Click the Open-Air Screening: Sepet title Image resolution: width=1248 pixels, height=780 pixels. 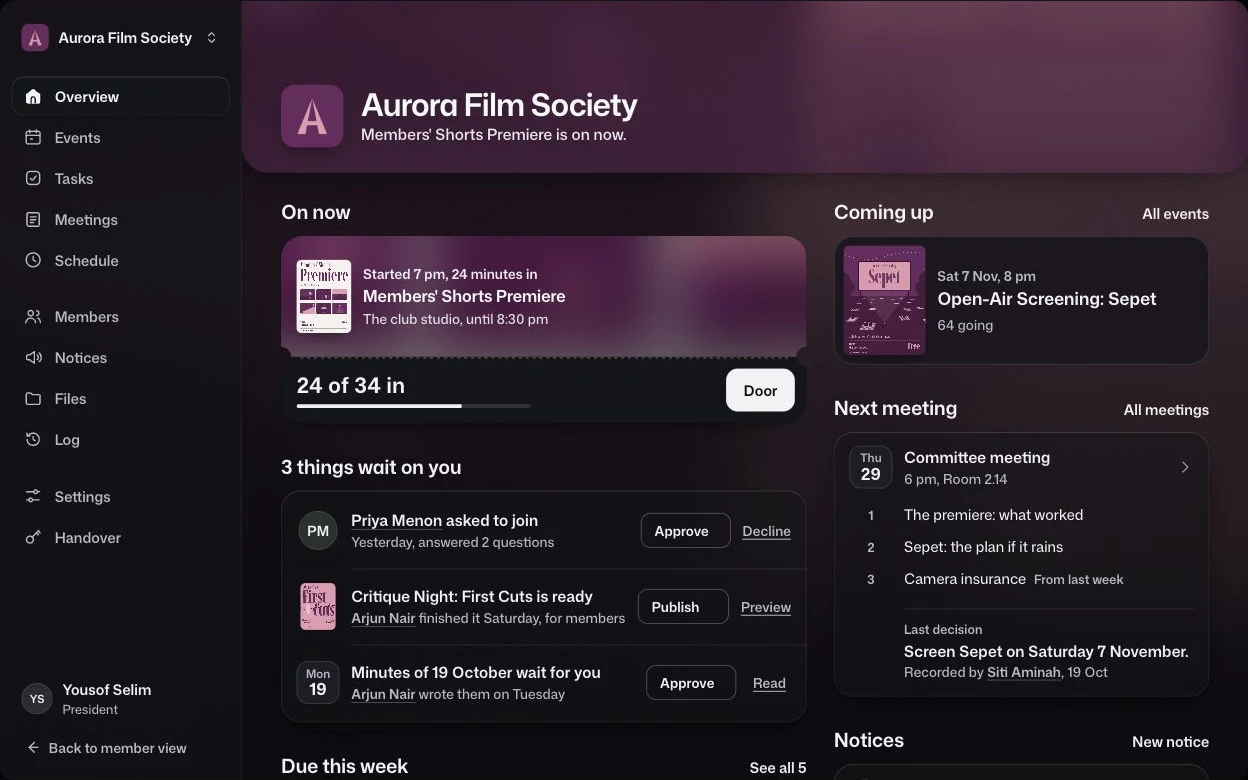pos(1047,299)
